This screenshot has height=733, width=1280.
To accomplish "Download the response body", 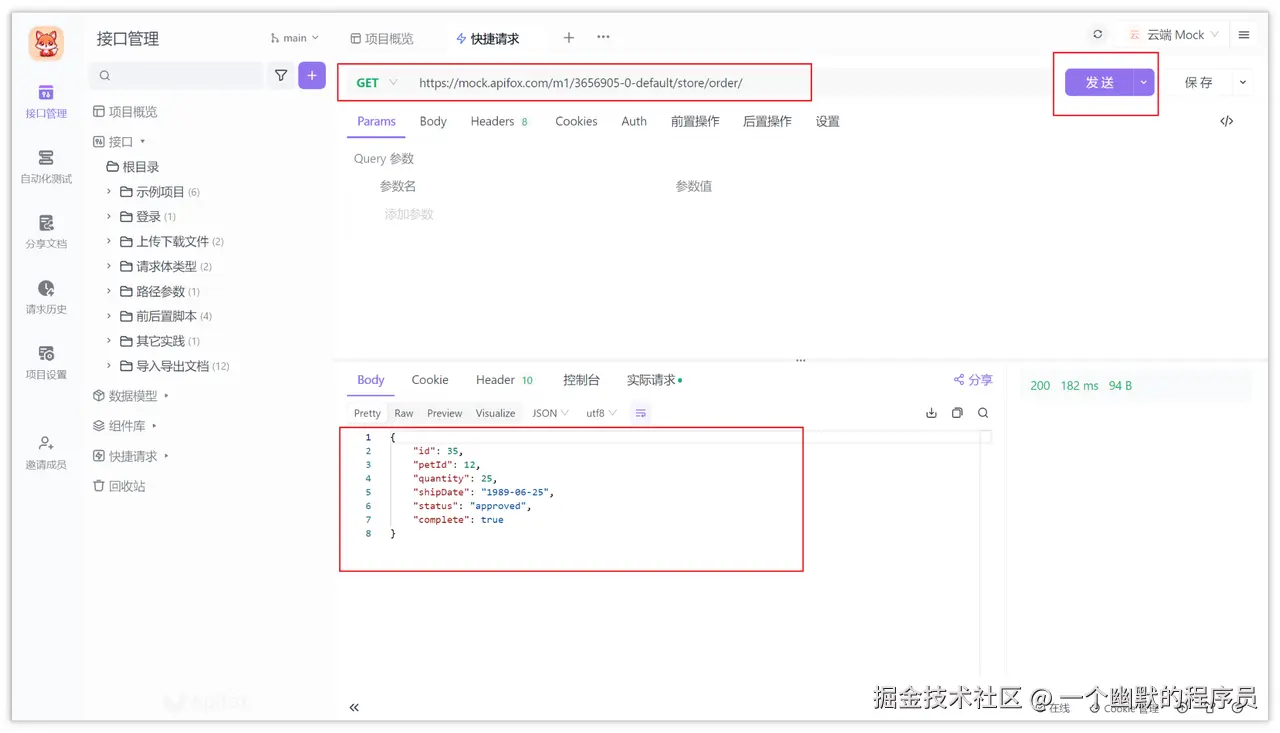I will [x=931, y=413].
